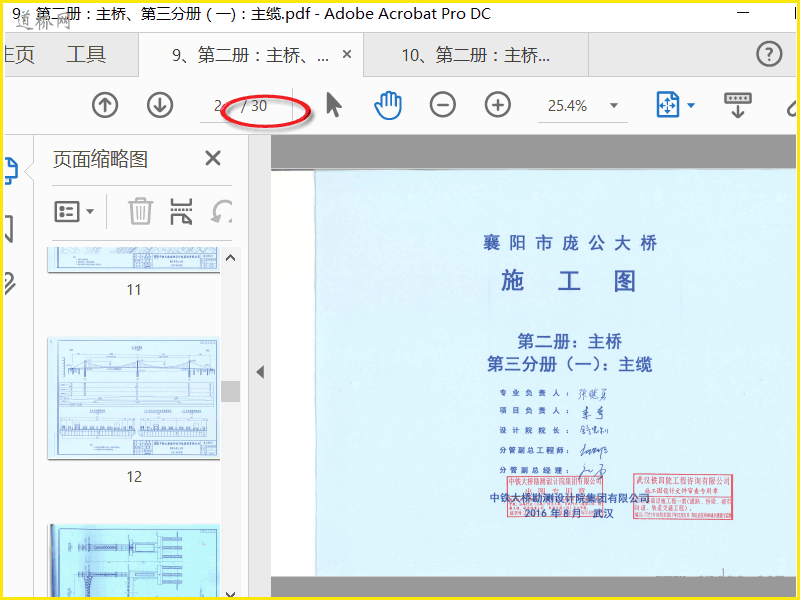Open the attachments paperclip sidebar icon
800x600 pixels.
pyautogui.click(x=10, y=283)
